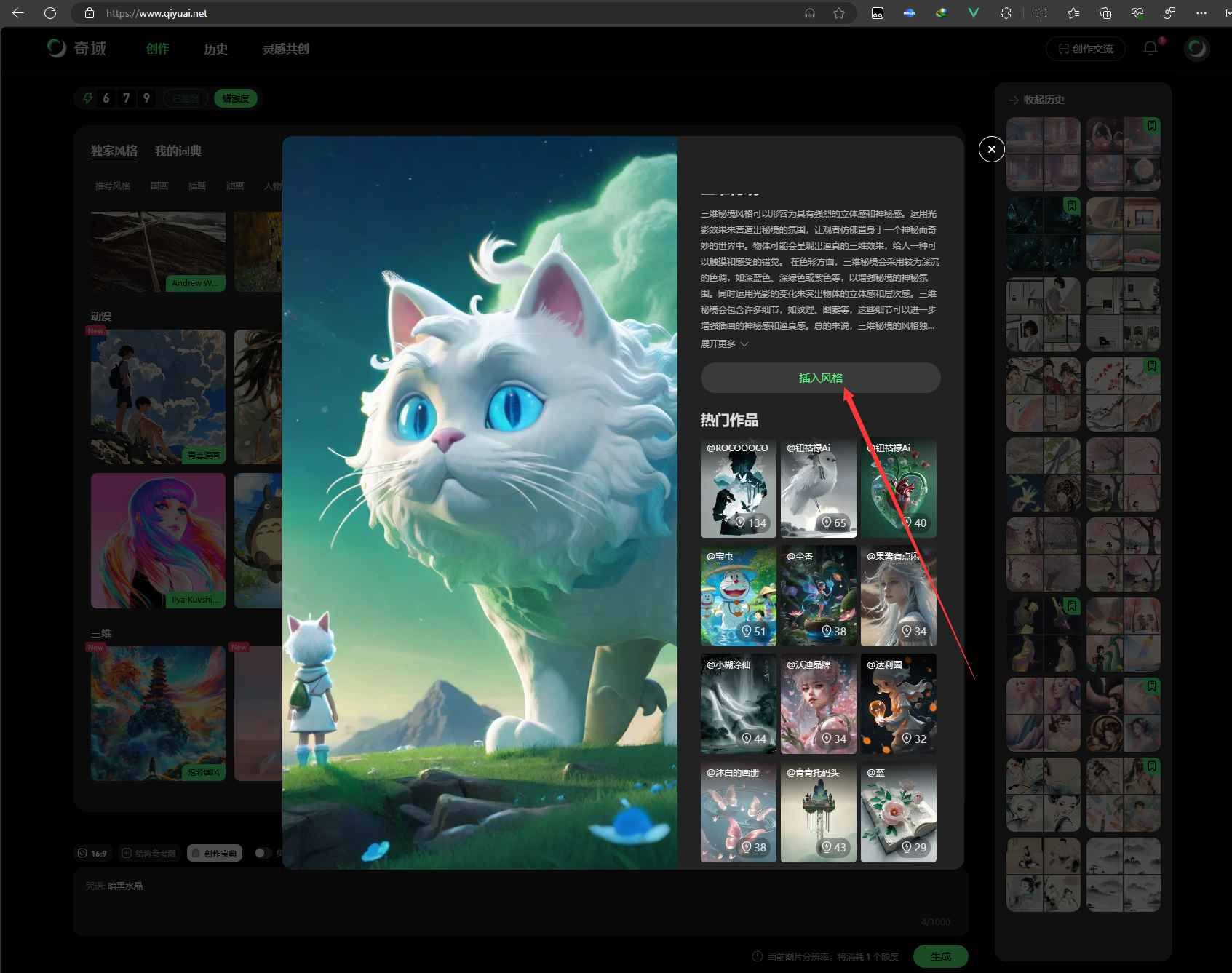Expand description with 展开更多
Viewport: 1232px width, 973px height.
724,343
